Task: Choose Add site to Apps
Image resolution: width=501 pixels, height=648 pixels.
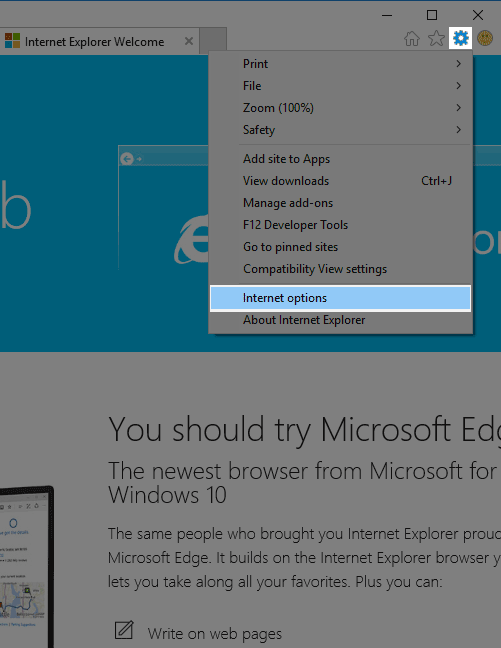Action: pyautogui.click(x=341, y=159)
